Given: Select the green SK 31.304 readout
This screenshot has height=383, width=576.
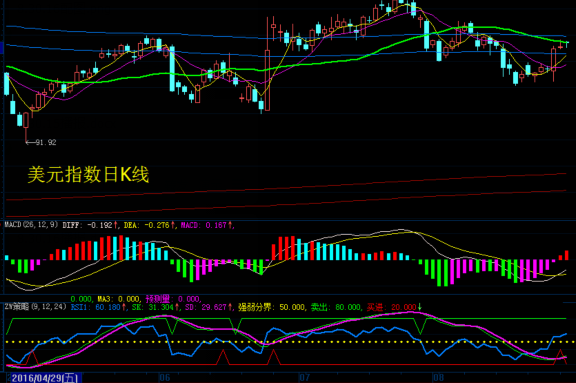Looking at the screenshot, I should 155,307.
